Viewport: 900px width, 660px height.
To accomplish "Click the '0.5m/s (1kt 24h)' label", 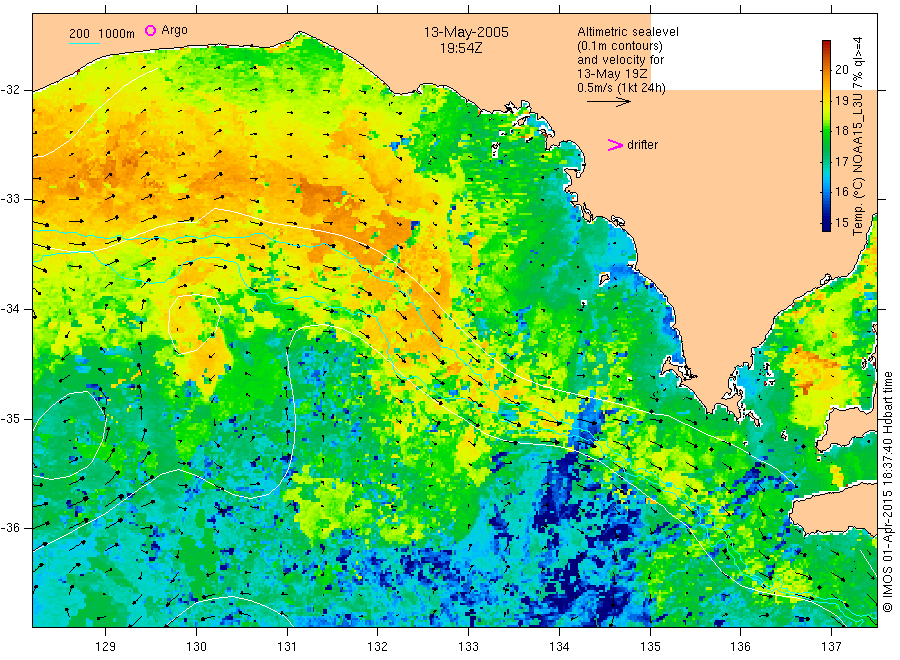I will (621, 88).
